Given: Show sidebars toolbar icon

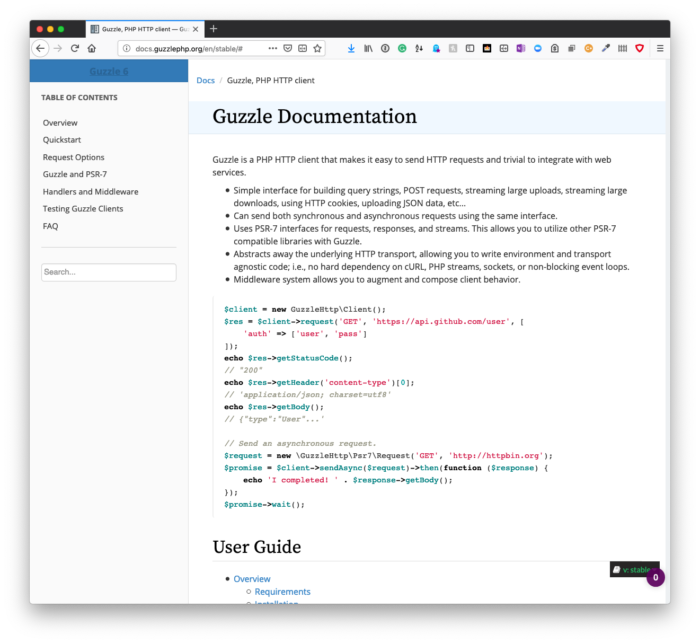Looking at the screenshot, I should (x=470, y=48).
